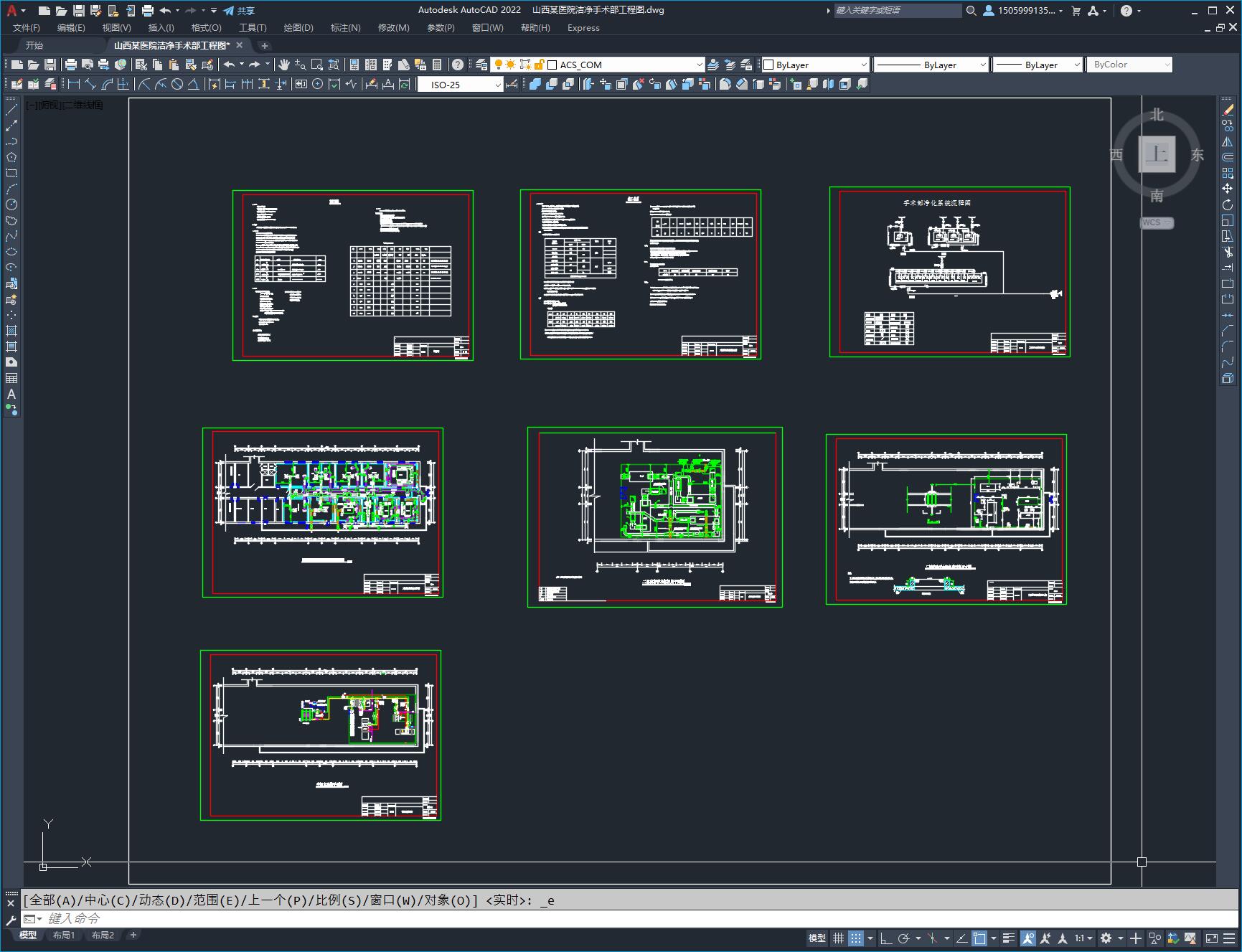
Task: Click the Plot (printer) icon in quick access bar
Action: click(x=148, y=10)
